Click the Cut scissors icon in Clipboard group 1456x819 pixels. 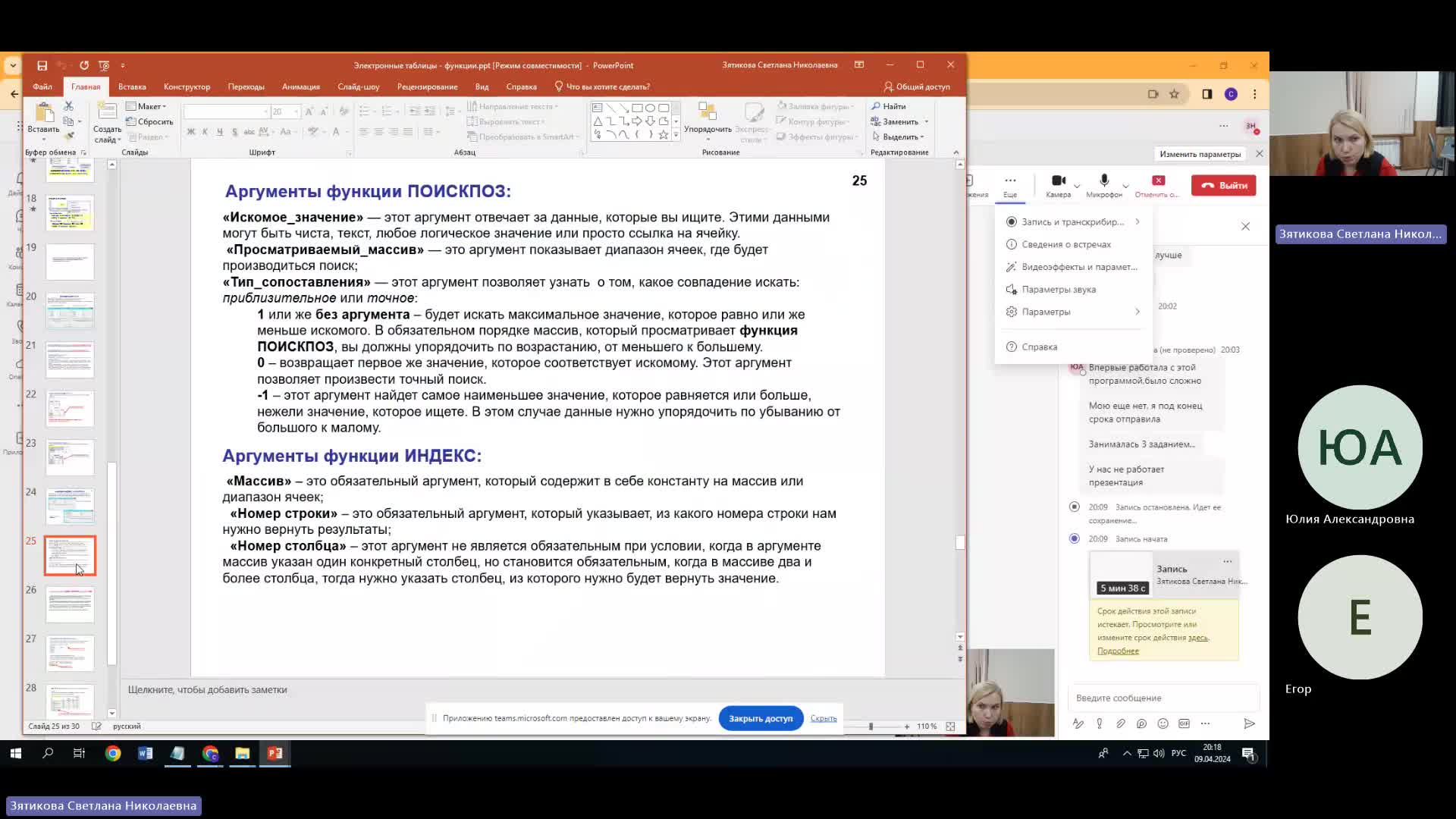[69, 106]
